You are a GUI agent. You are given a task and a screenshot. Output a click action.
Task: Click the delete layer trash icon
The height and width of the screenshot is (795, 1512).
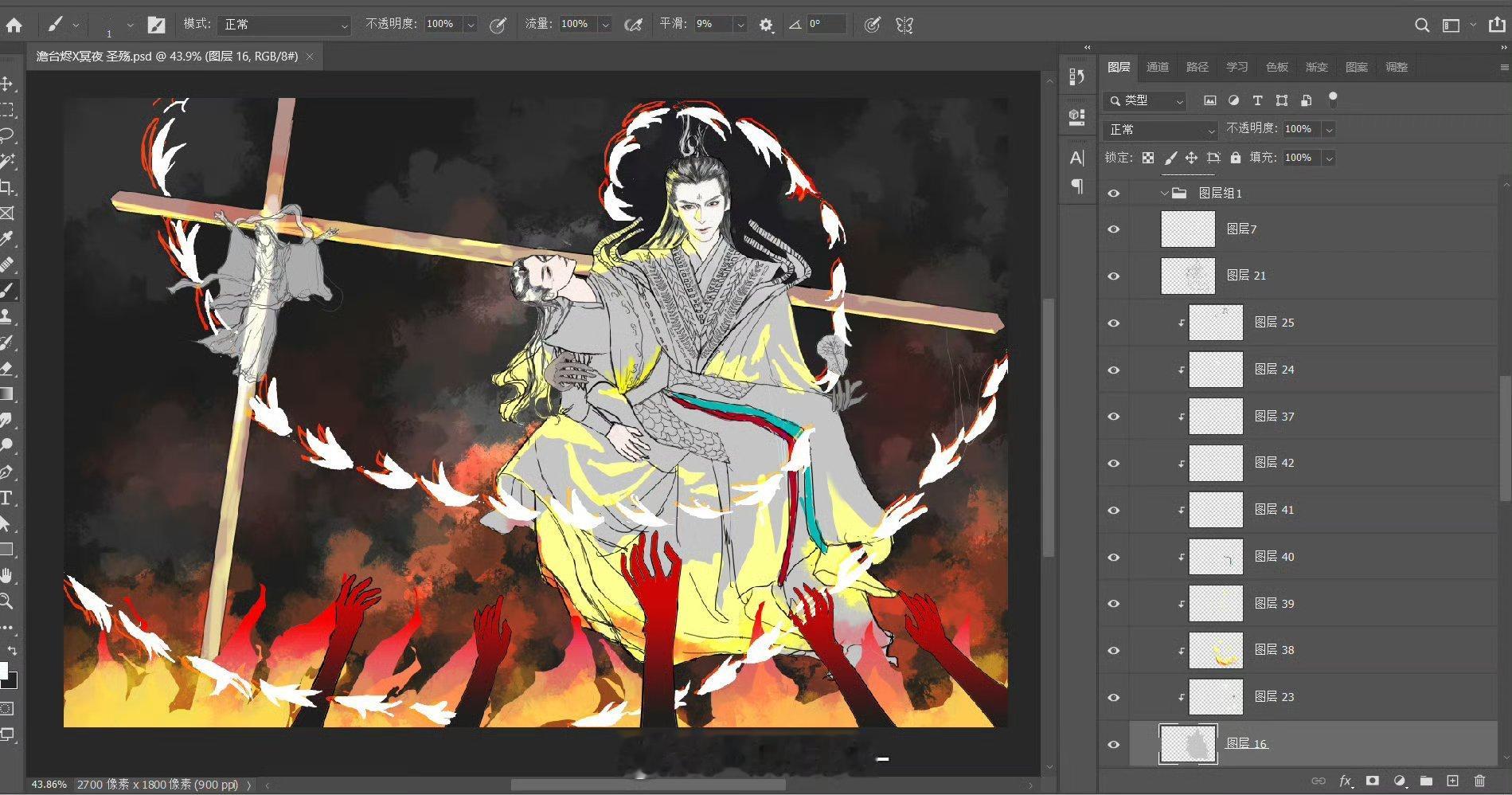pyautogui.click(x=1479, y=781)
